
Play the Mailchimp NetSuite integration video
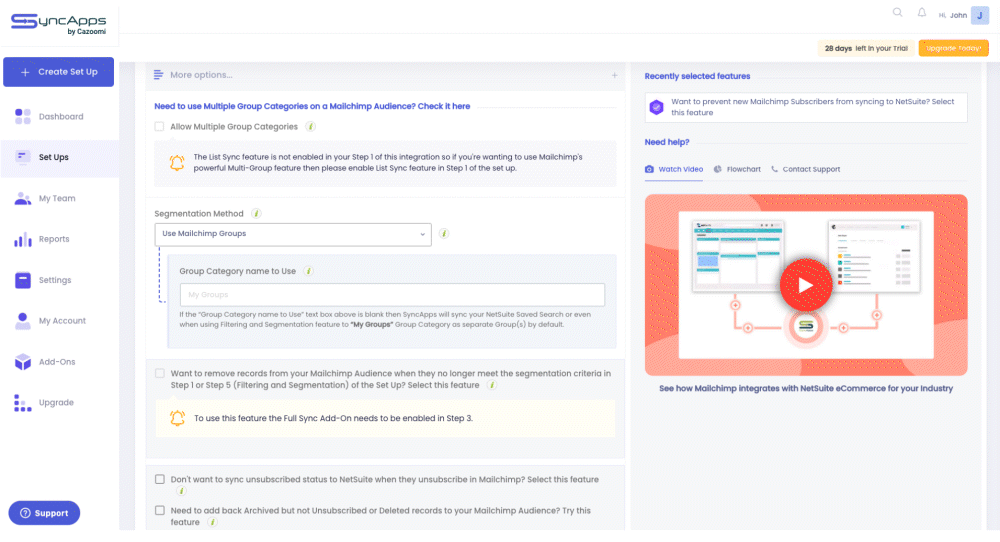pos(805,285)
